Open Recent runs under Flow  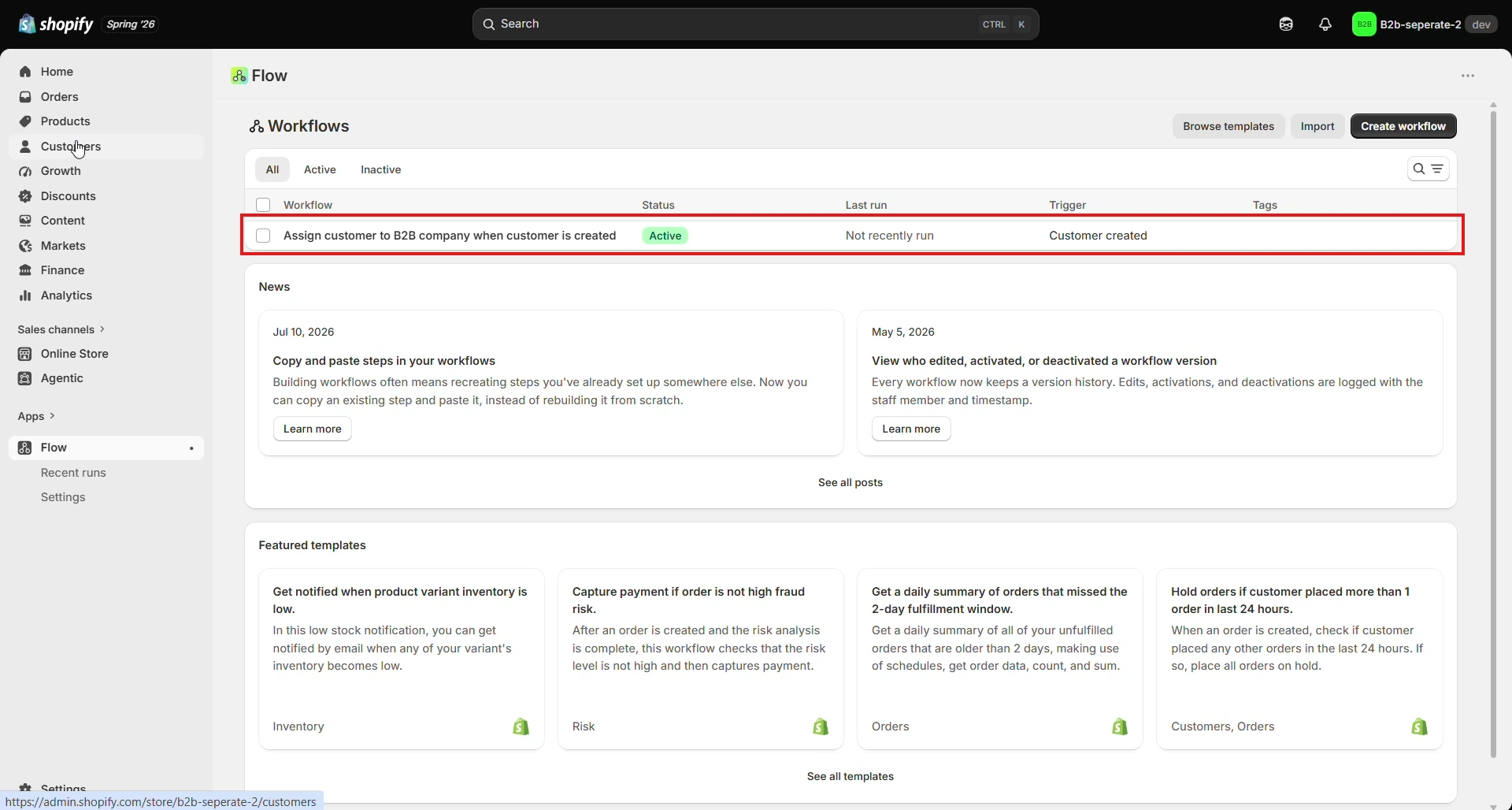[x=73, y=473]
